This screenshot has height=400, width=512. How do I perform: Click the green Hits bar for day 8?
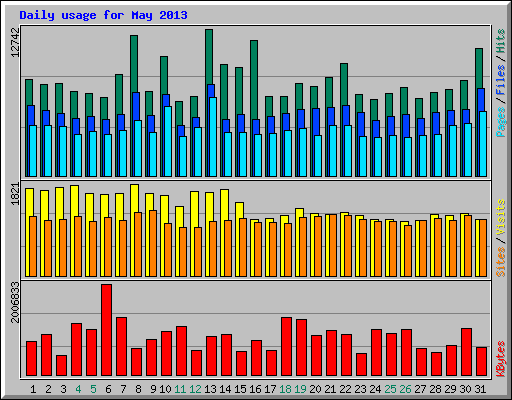click(x=134, y=63)
